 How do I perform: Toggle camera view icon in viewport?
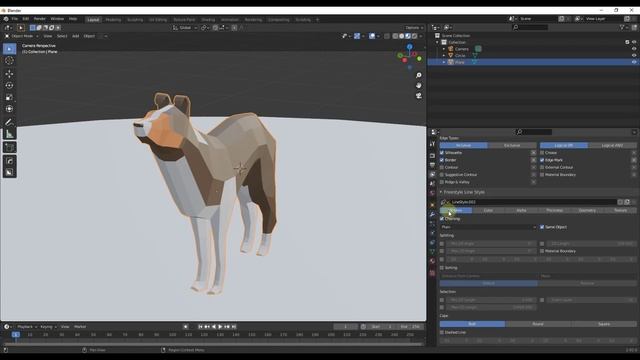(x=418, y=96)
